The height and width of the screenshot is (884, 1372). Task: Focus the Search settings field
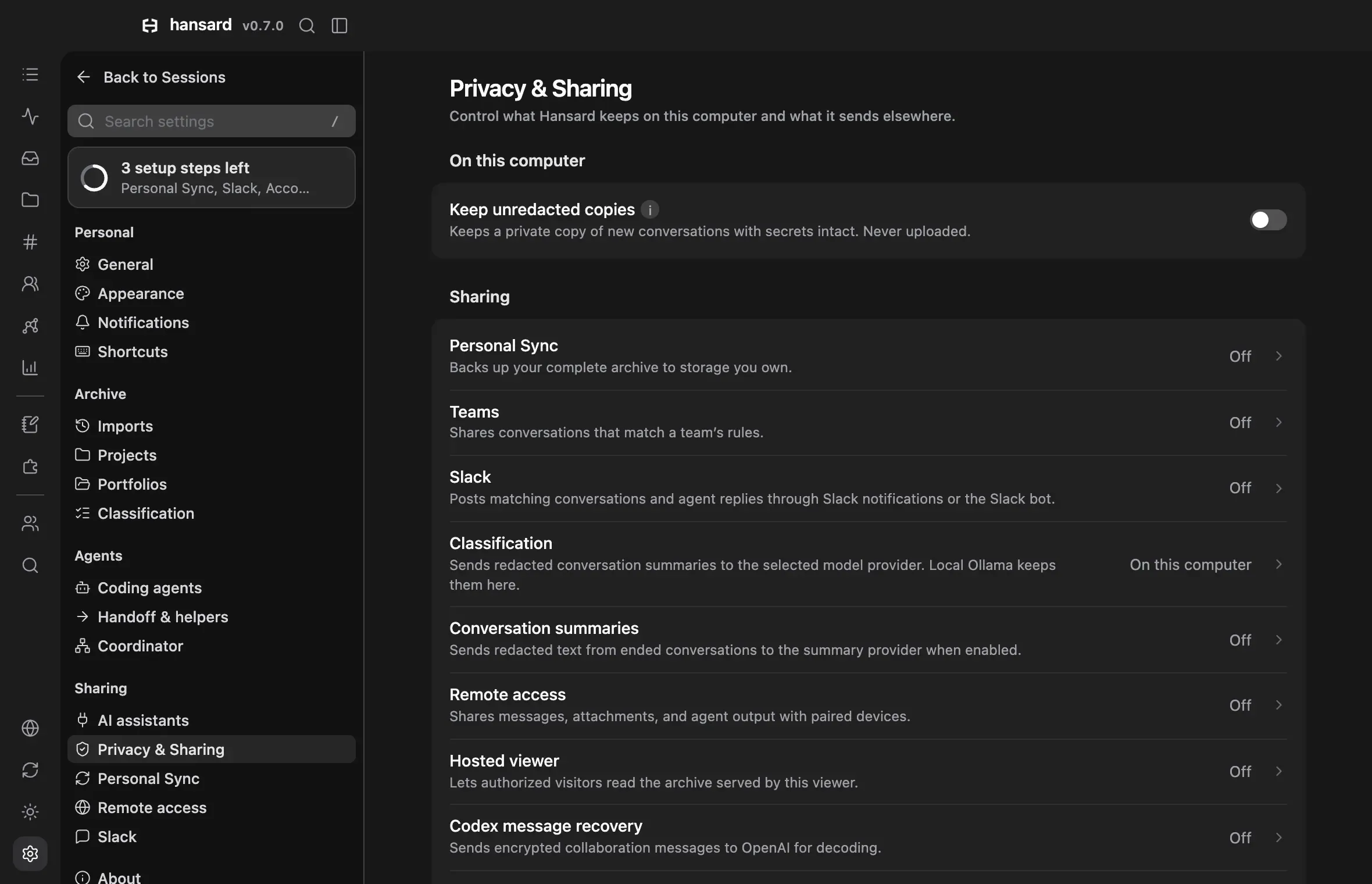pos(212,121)
